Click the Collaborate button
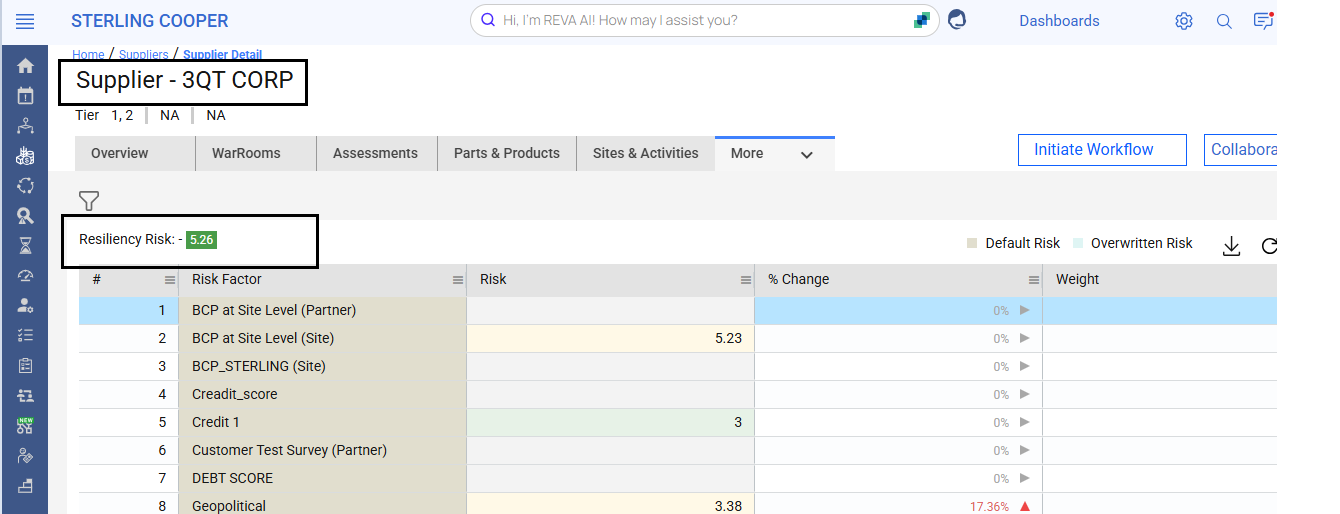Image resolution: width=1340 pixels, height=514 pixels. pyautogui.click(x=1241, y=149)
